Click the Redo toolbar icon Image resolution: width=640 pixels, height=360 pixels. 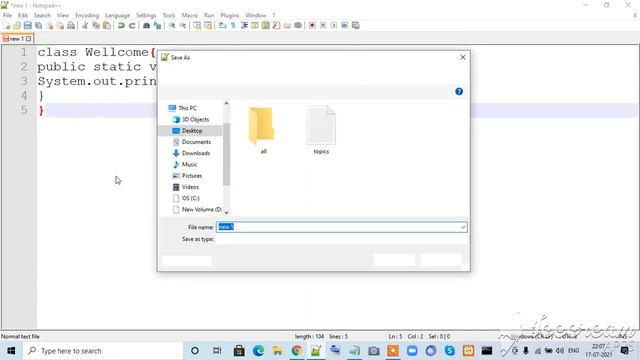[132, 25]
